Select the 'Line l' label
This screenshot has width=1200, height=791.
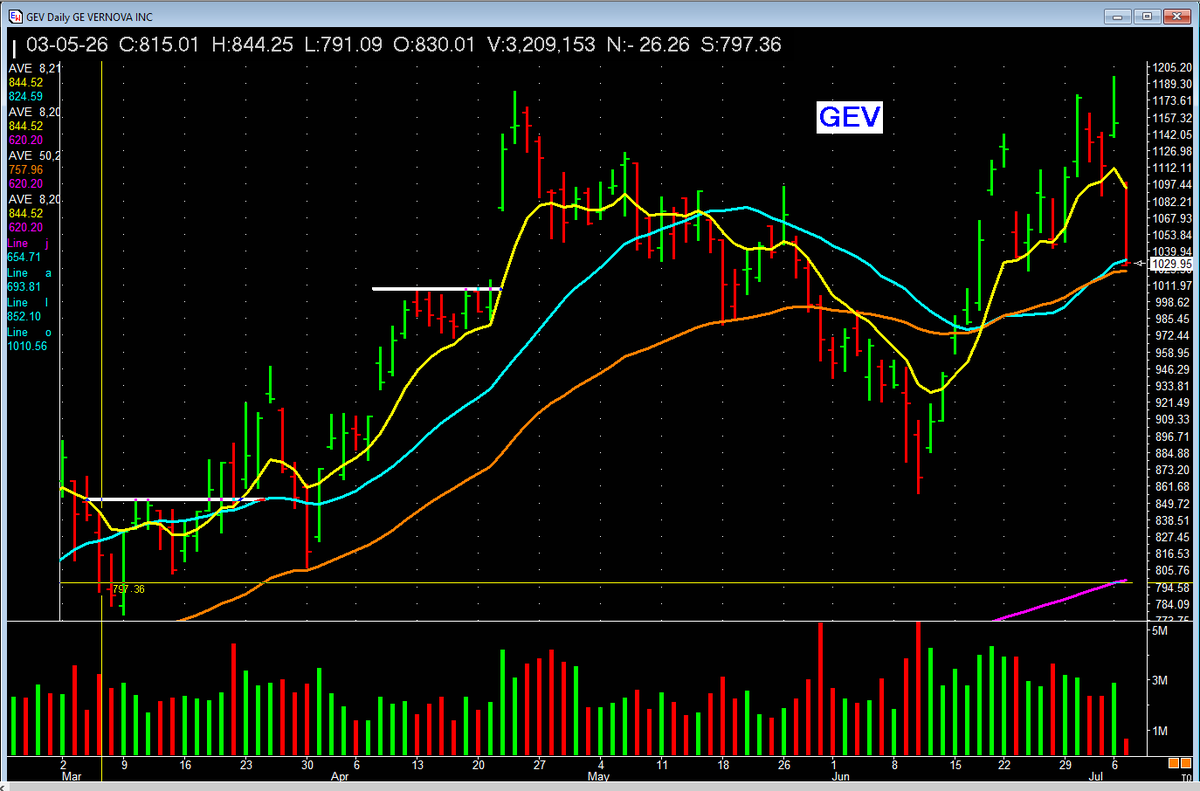point(28,301)
